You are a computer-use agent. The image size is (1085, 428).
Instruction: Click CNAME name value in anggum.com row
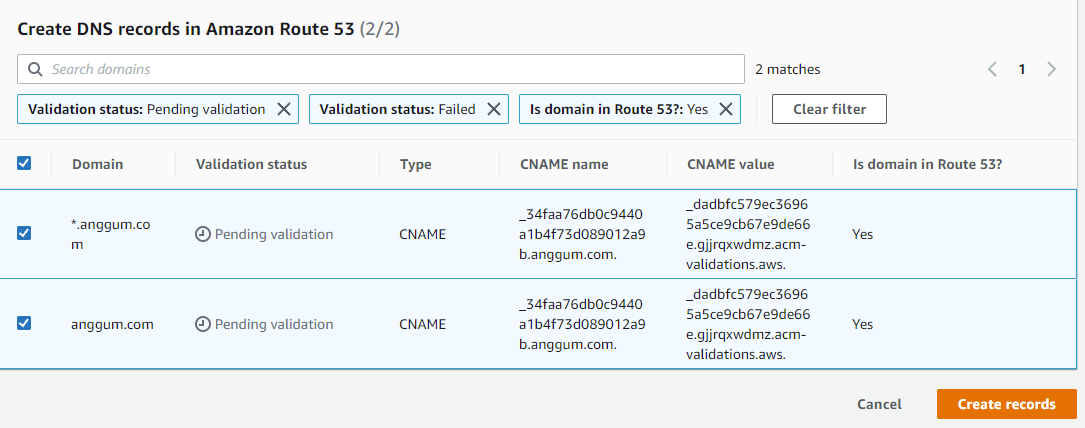[582, 324]
